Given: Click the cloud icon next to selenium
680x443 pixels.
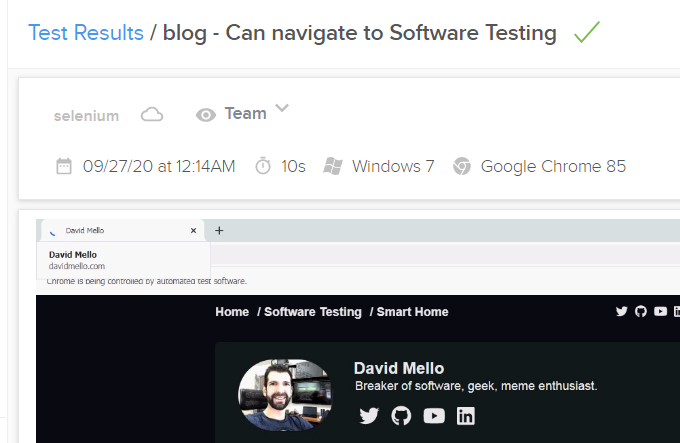Looking at the screenshot, I should click(x=152, y=115).
